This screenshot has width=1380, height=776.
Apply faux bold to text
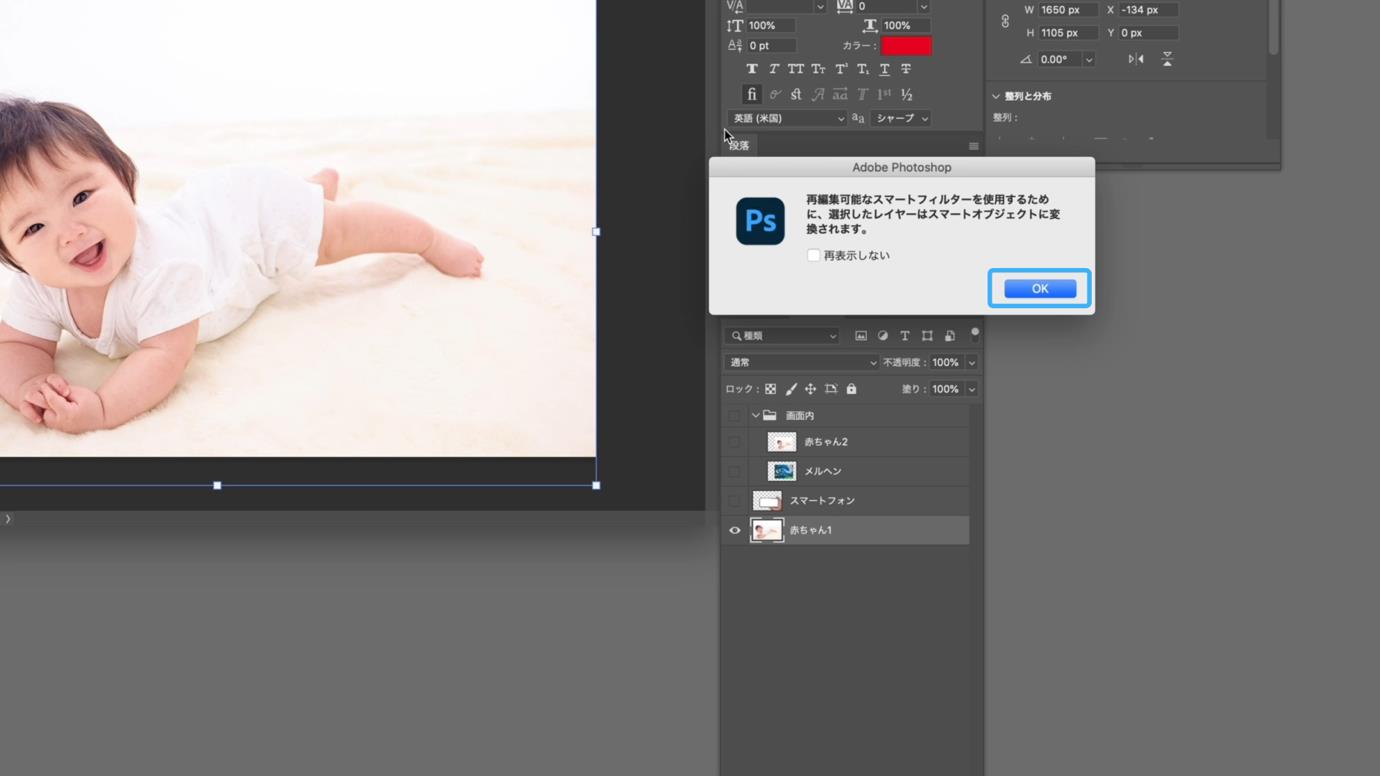pos(752,69)
